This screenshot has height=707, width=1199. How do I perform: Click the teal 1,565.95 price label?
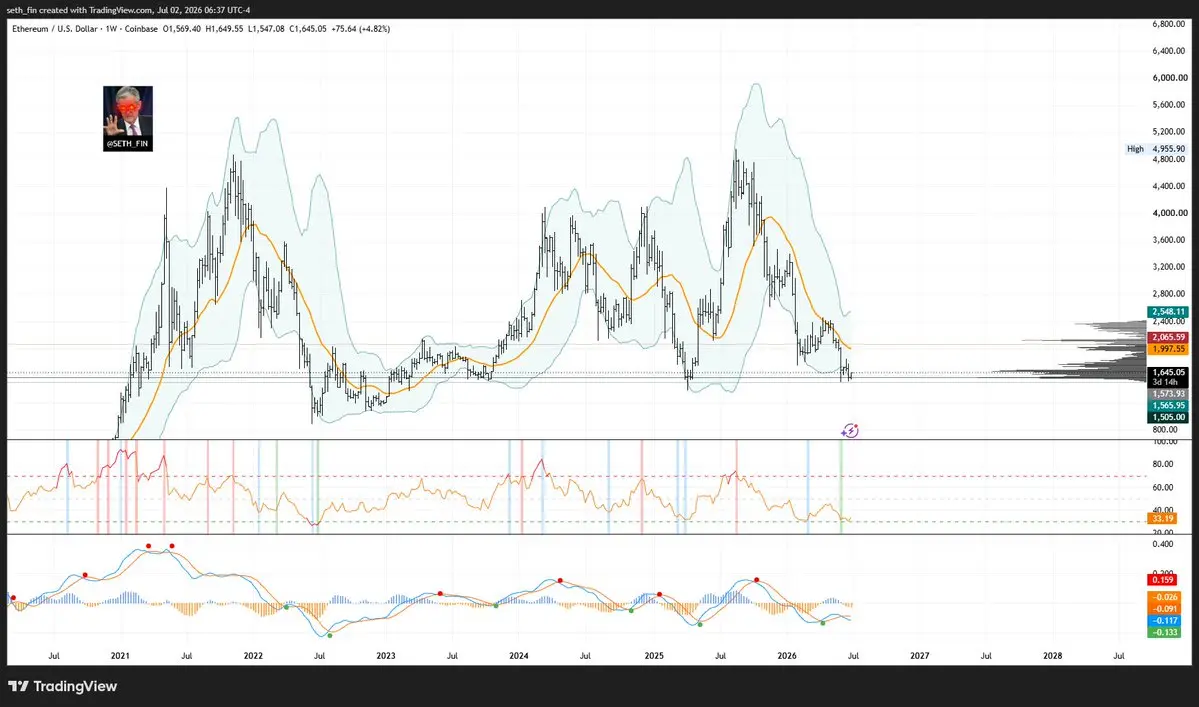(1167, 406)
